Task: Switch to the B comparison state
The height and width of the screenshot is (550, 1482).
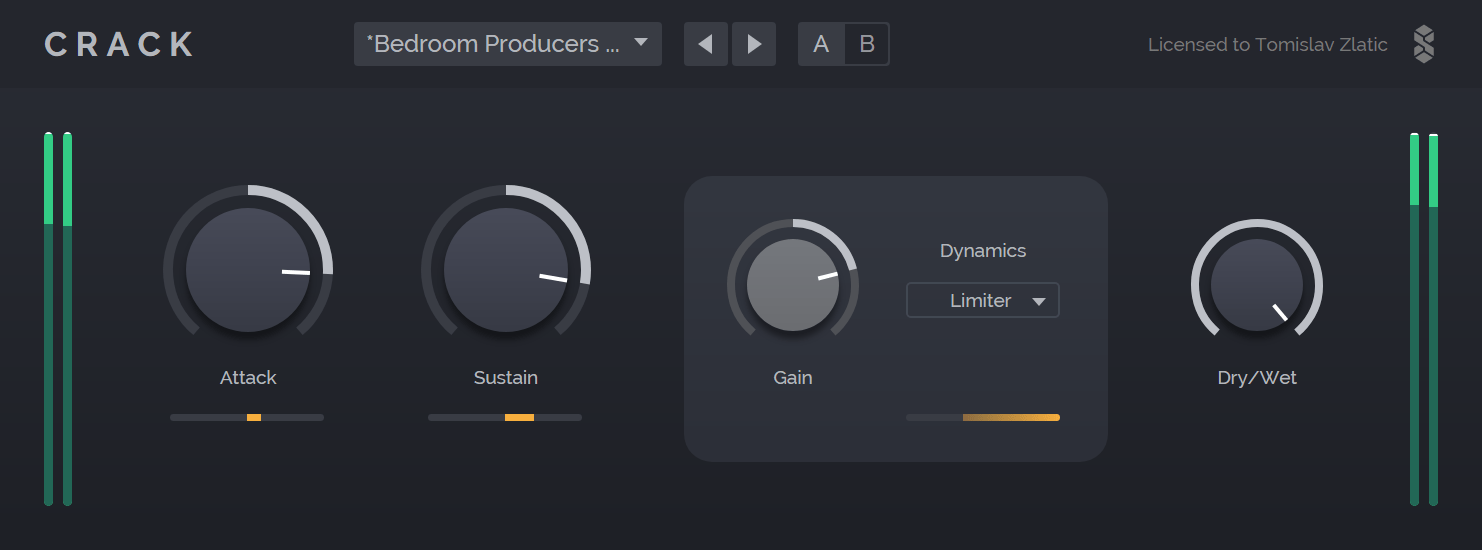Action: click(867, 44)
